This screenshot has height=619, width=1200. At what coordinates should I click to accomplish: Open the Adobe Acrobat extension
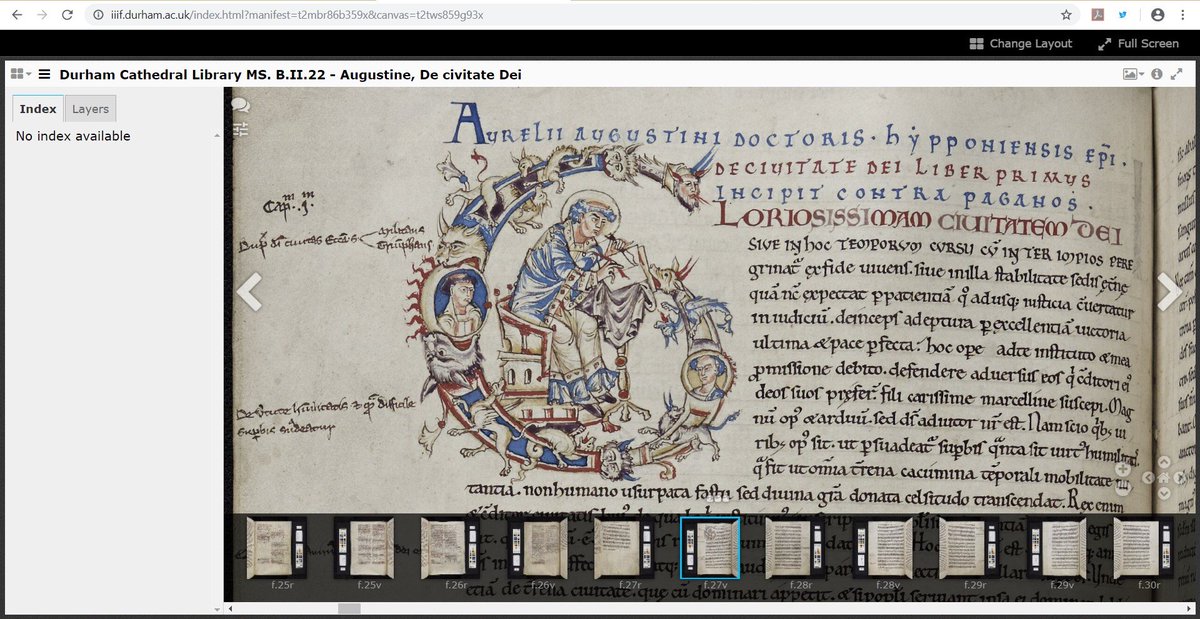1096,15
